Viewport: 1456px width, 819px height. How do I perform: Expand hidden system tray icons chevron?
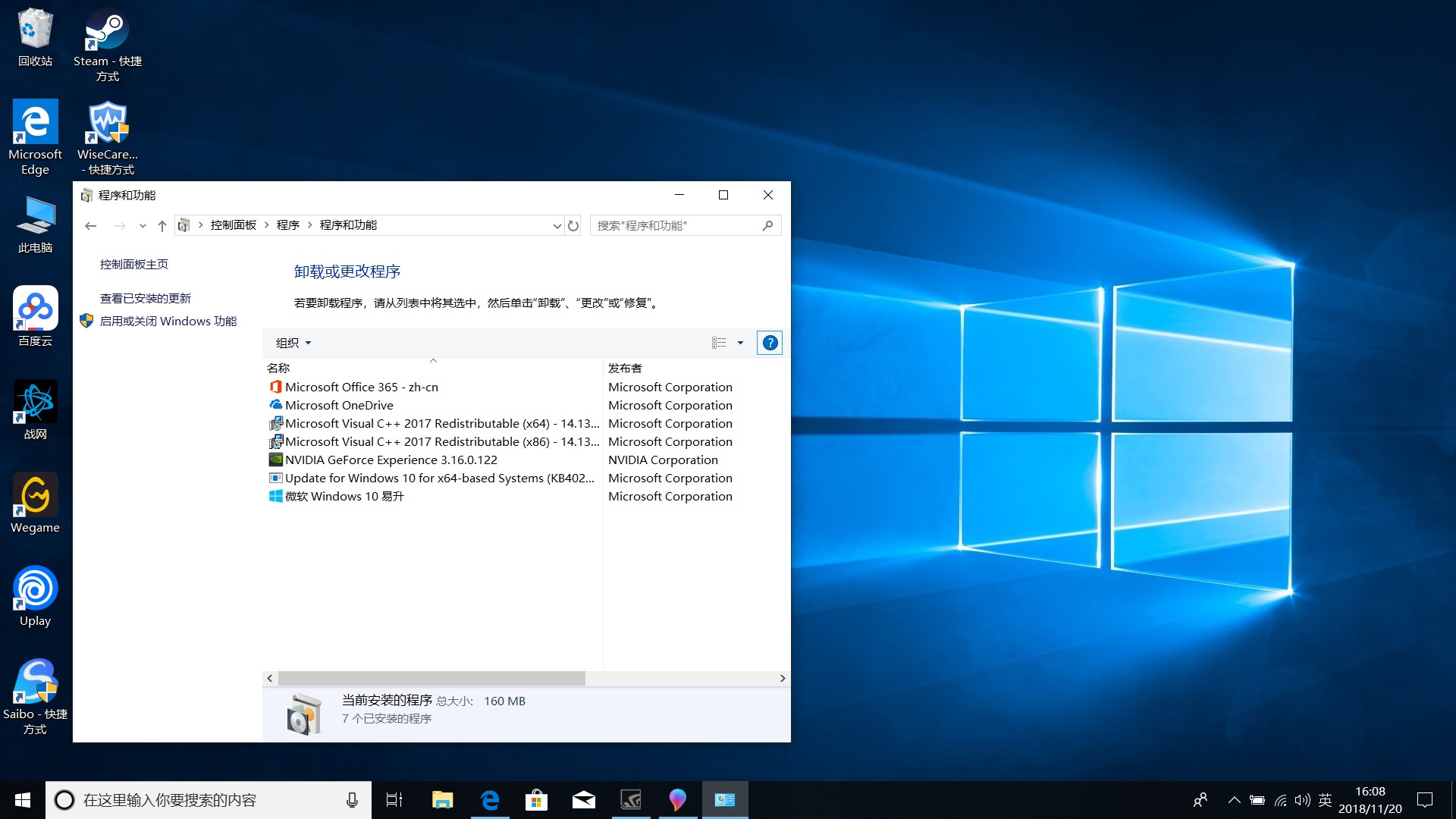[1234, 800]
